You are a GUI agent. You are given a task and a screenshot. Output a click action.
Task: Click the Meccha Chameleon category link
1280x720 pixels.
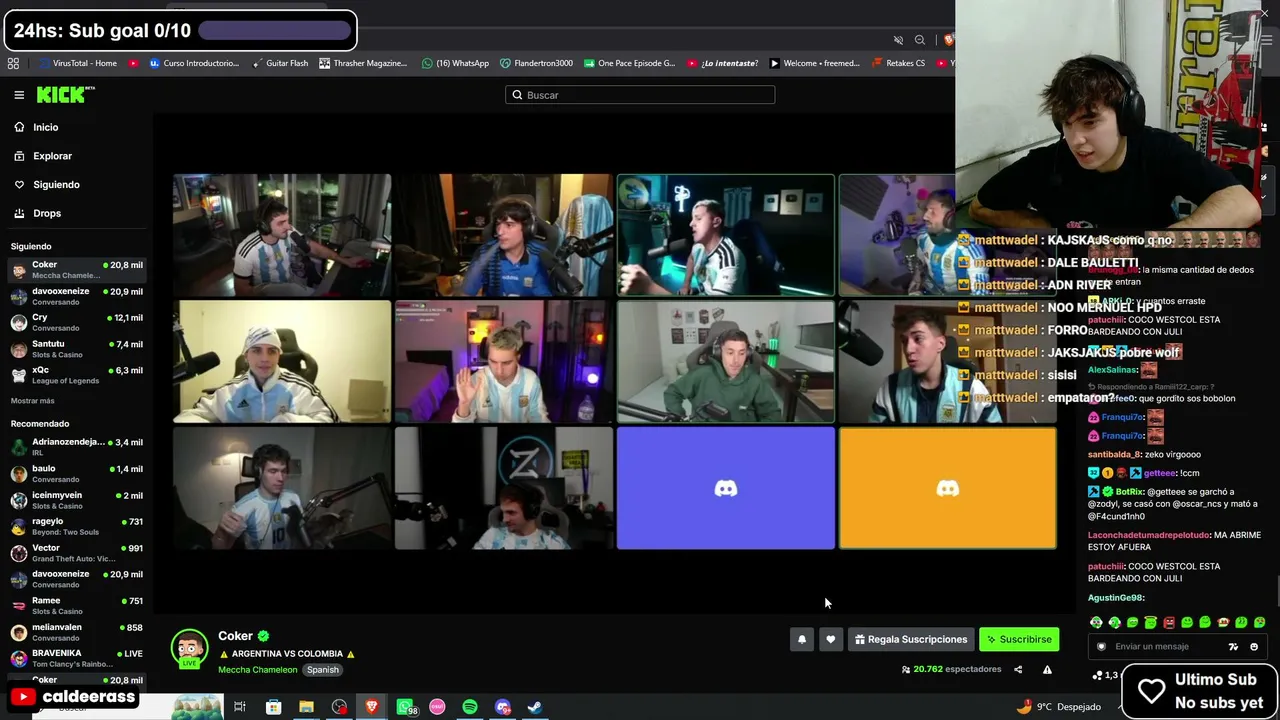[x=257, y=670]
